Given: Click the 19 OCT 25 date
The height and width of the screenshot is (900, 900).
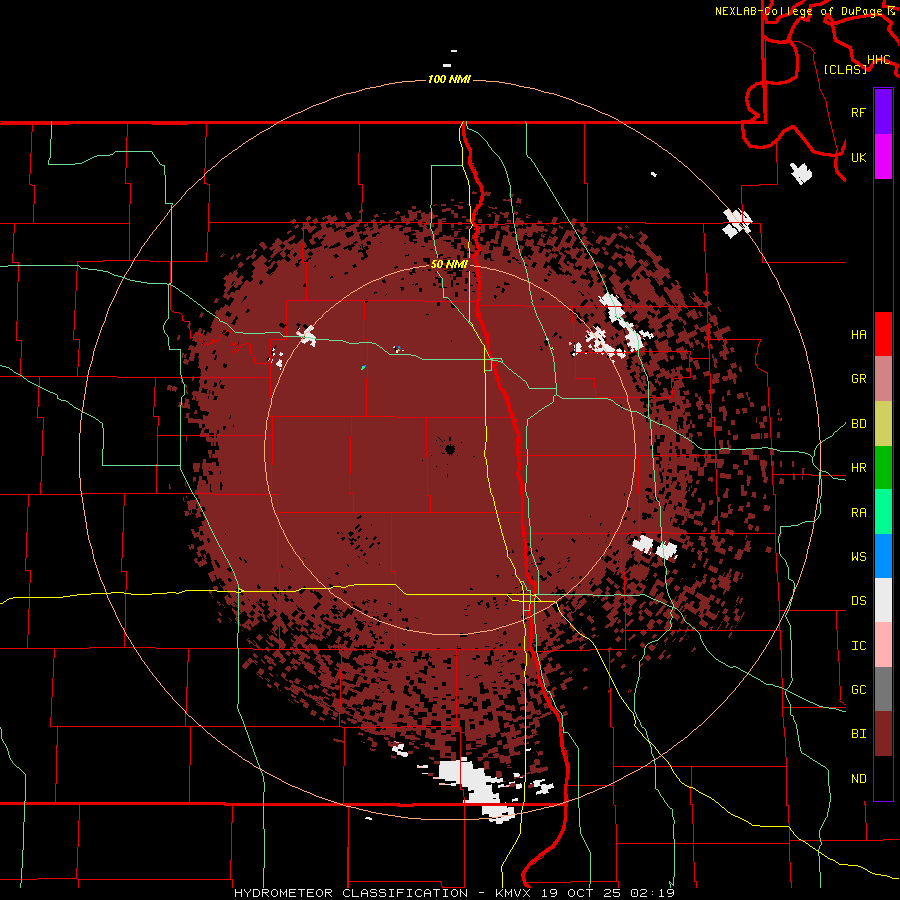Looking at the screenshot, I should (x=582, y=893).
